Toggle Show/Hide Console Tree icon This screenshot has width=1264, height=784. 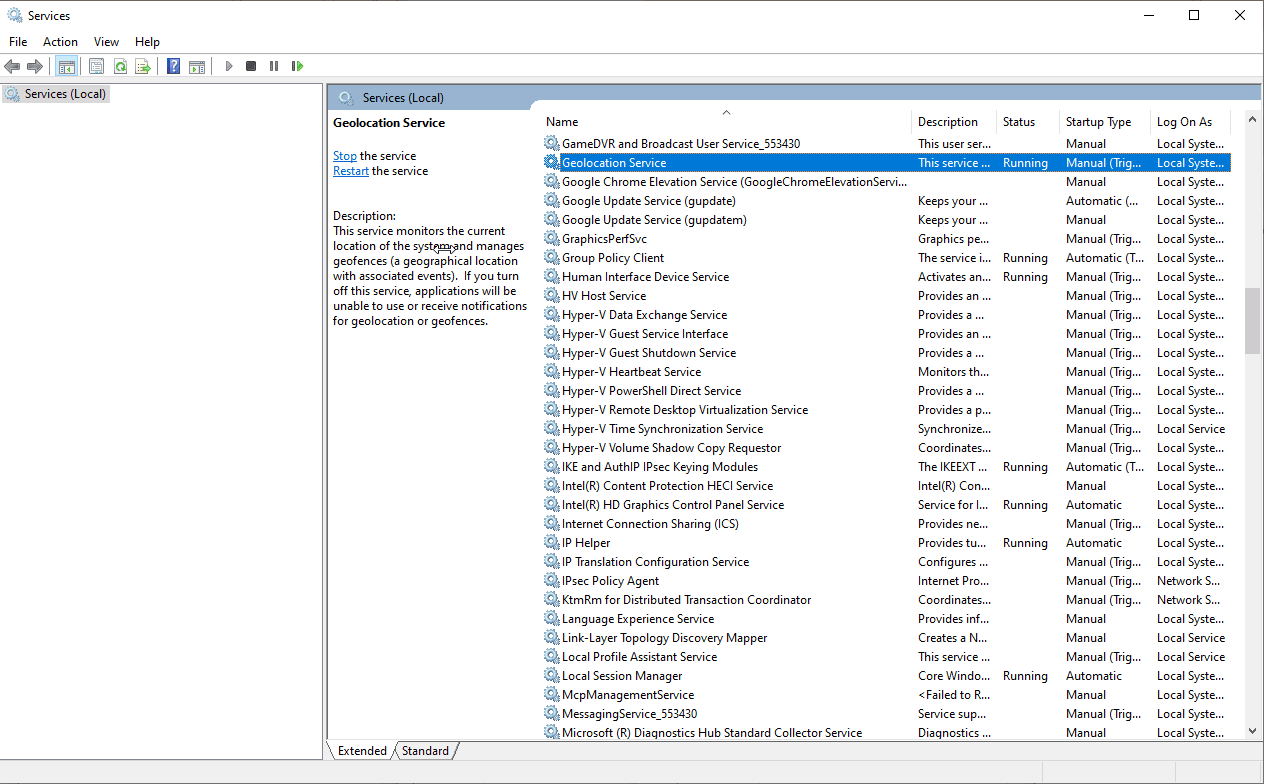(x=67, y=67)
